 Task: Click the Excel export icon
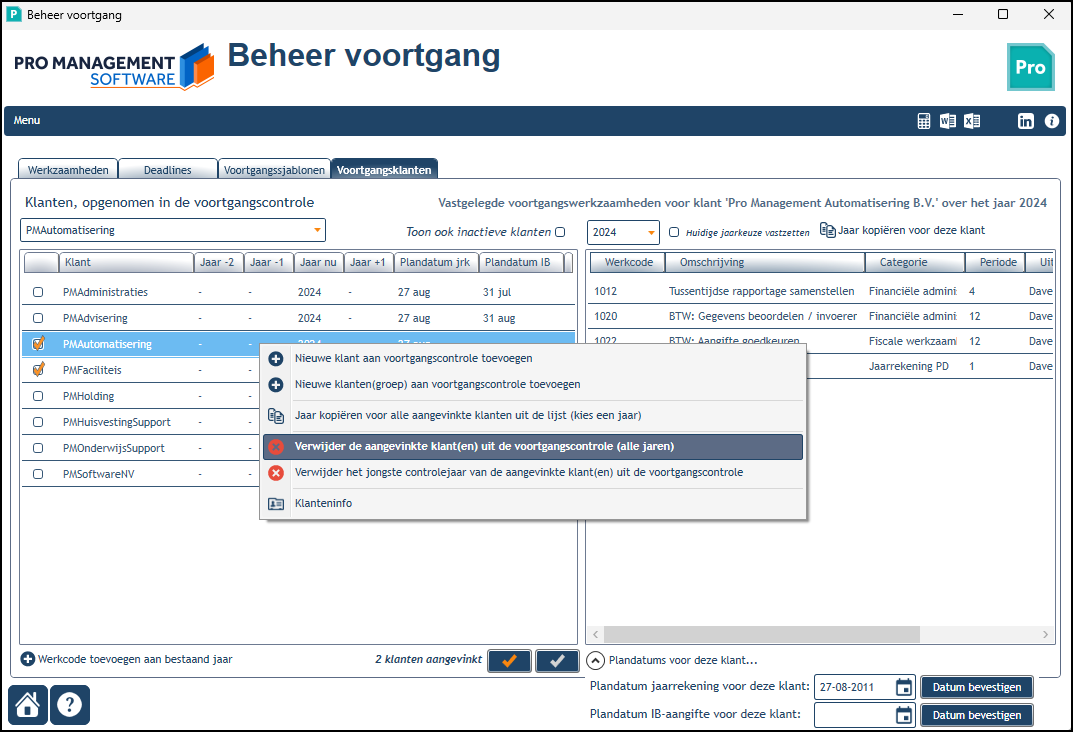(972, 121)
